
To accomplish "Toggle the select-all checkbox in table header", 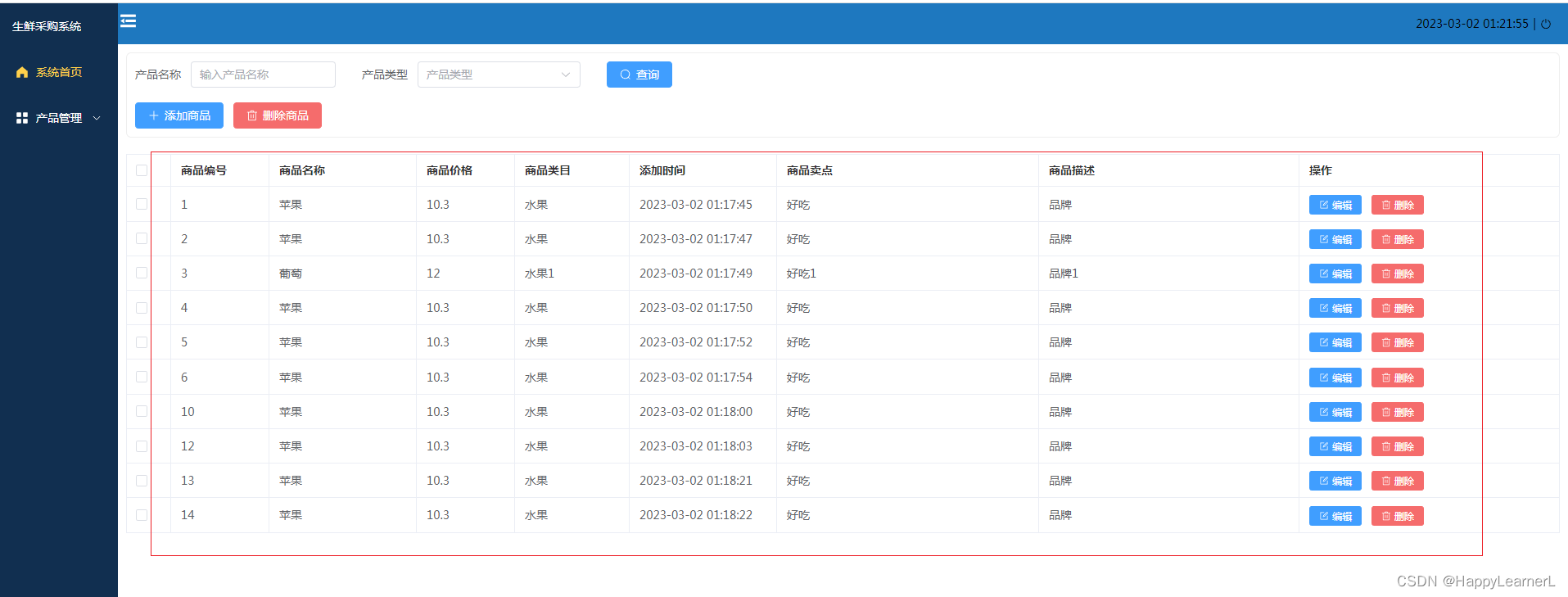I will click(142, 170).
